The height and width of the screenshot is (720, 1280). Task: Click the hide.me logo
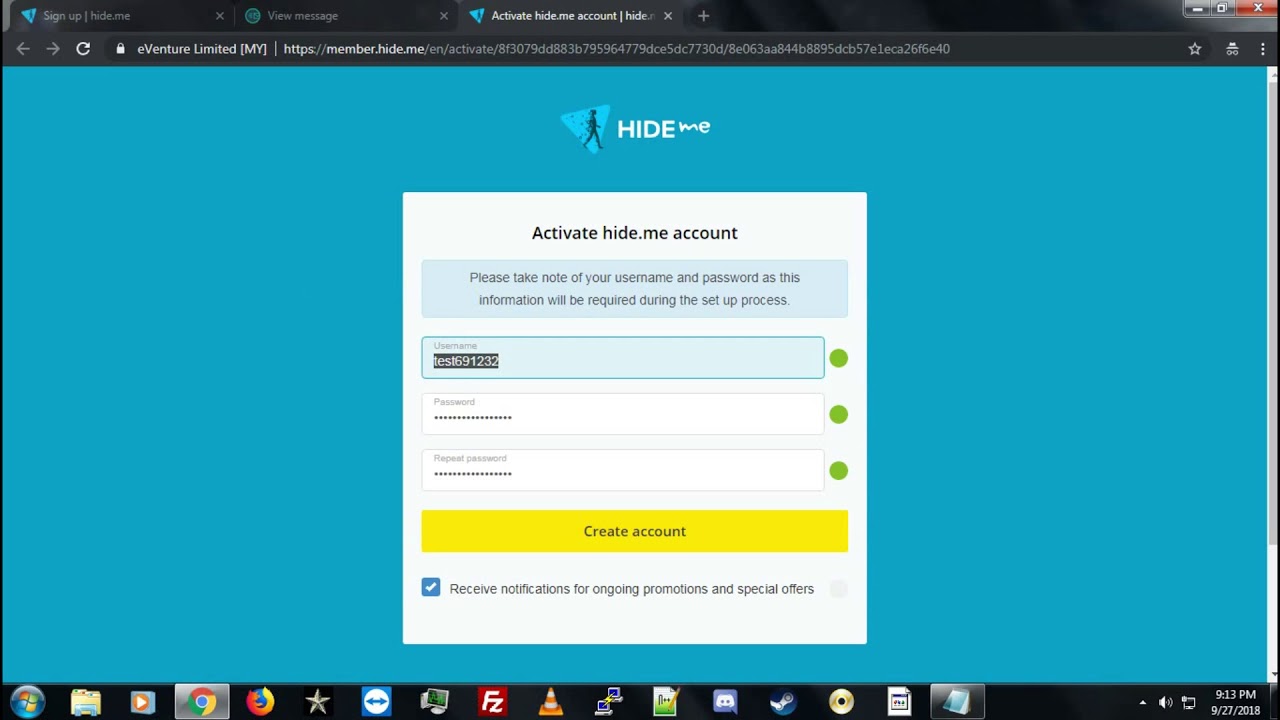635,128
